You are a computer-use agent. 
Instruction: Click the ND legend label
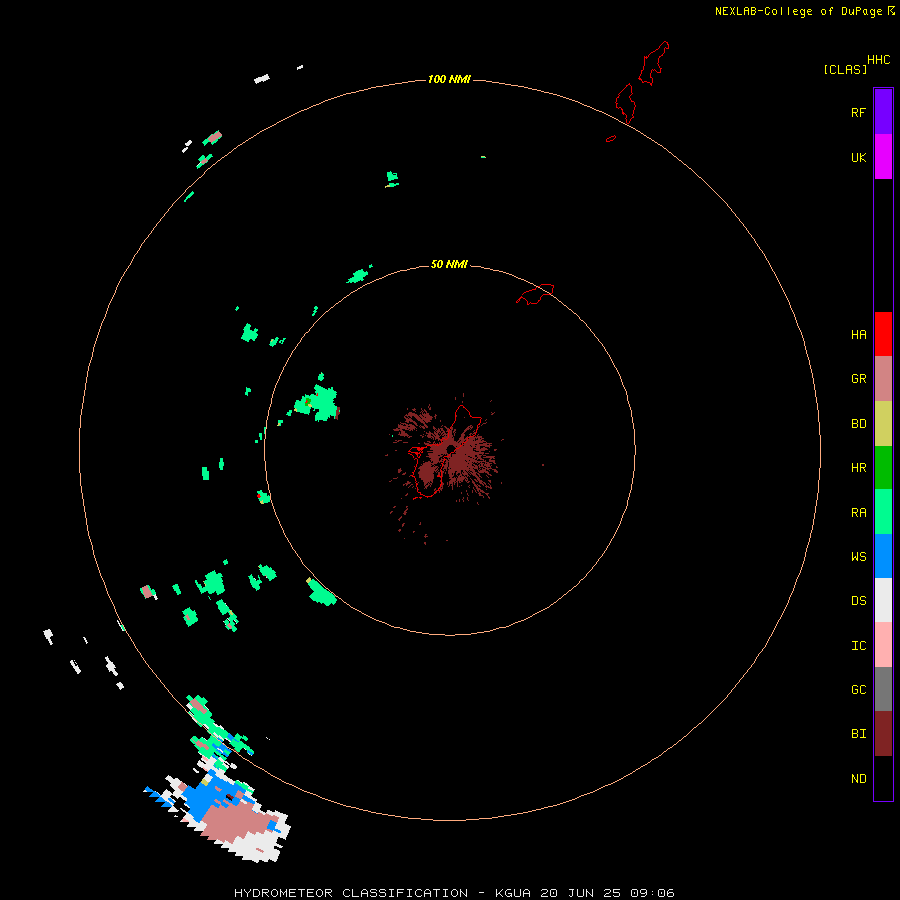point(858,779)
